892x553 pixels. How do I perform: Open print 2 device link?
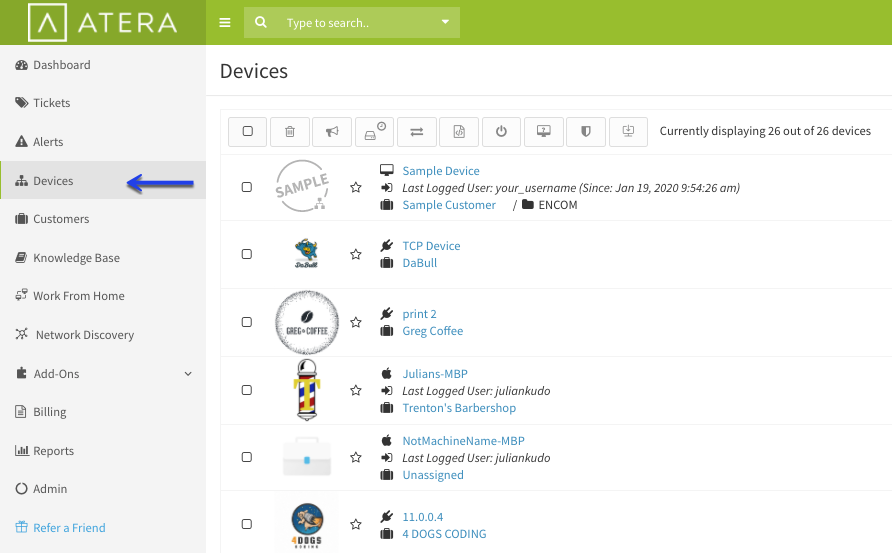419,314
